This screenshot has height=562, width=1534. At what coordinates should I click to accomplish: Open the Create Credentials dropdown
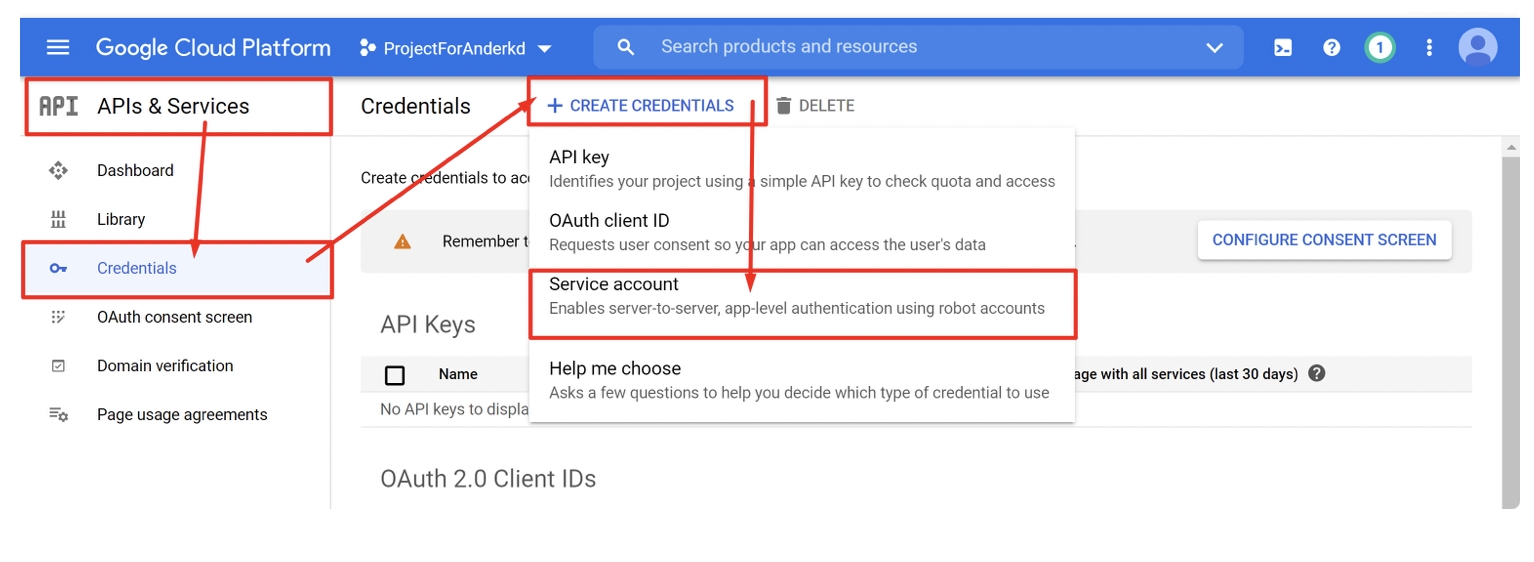tap(641, 106)
